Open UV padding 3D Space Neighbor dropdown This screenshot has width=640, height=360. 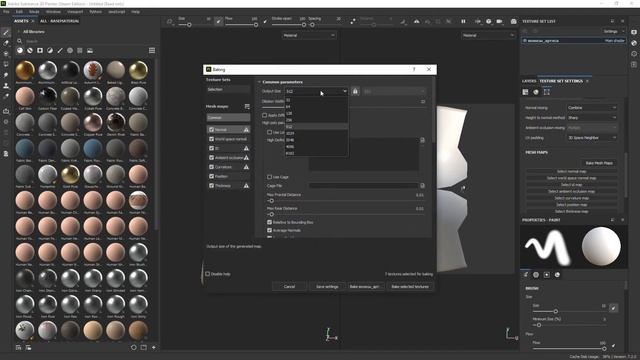click(592, 138)
